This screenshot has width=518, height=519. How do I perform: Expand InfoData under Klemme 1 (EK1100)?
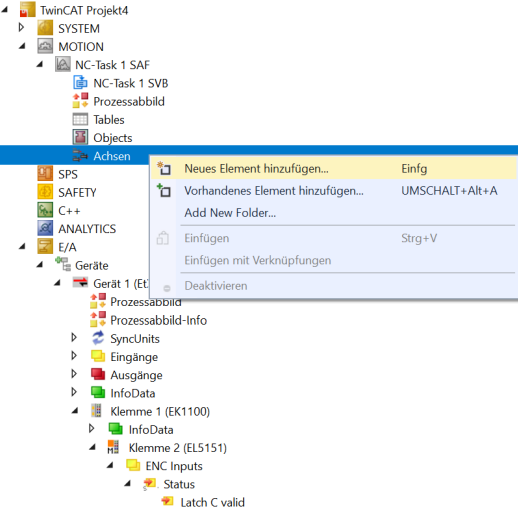click(92, 428)
